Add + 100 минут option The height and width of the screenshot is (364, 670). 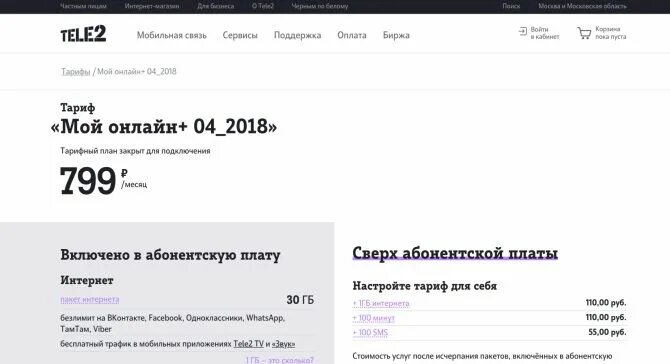tap(373, 318)
